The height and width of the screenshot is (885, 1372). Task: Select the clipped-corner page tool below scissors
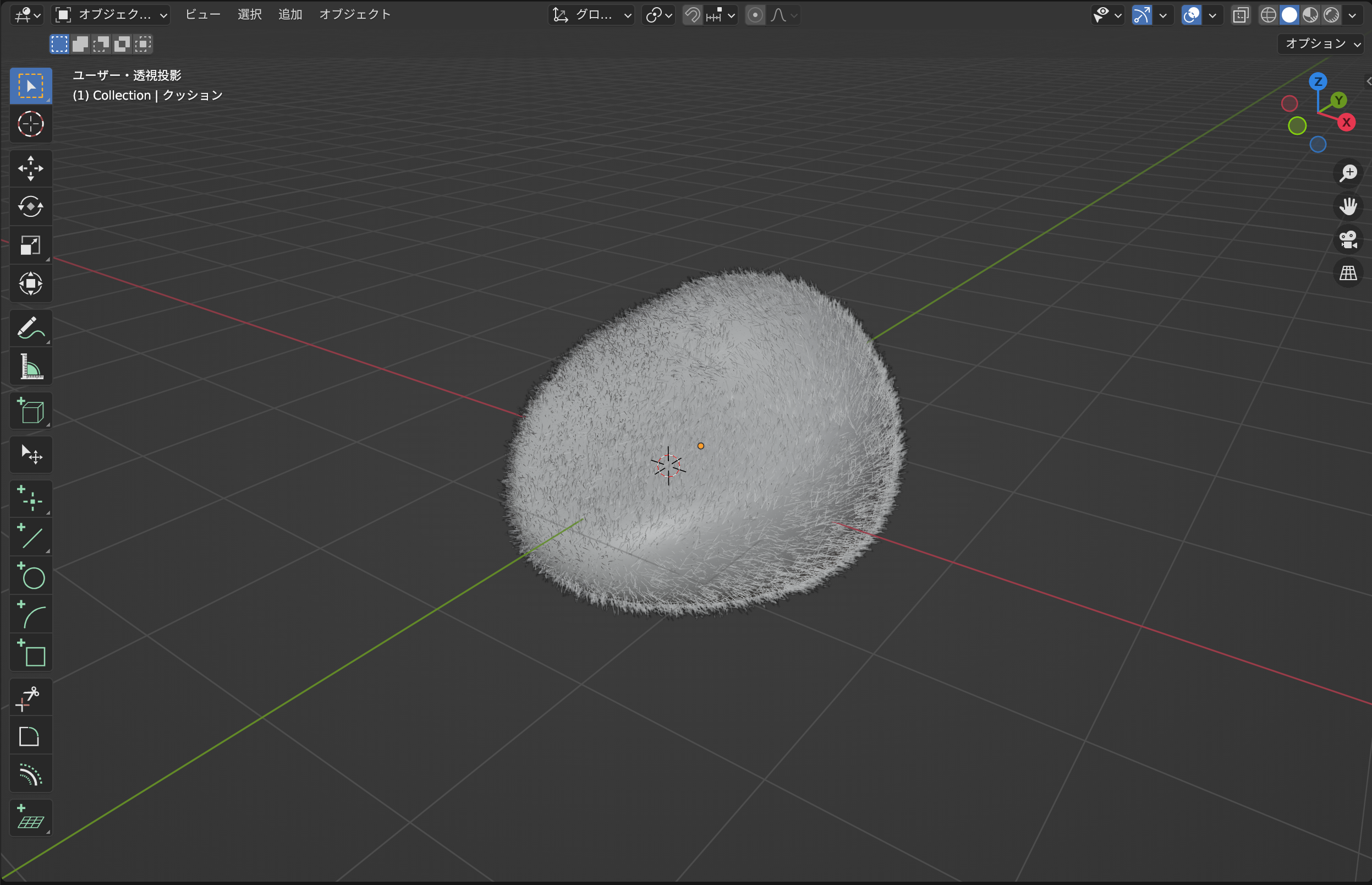[30, 736]
